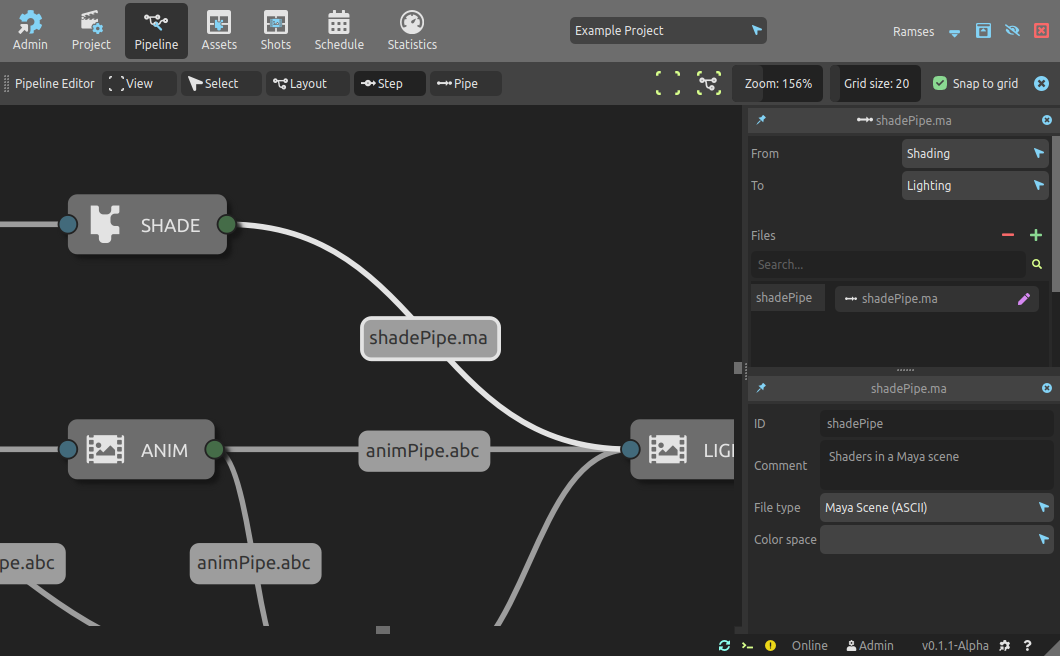Open the From step dropdown showing Shading
The image size is (1060, 656).
975,153
